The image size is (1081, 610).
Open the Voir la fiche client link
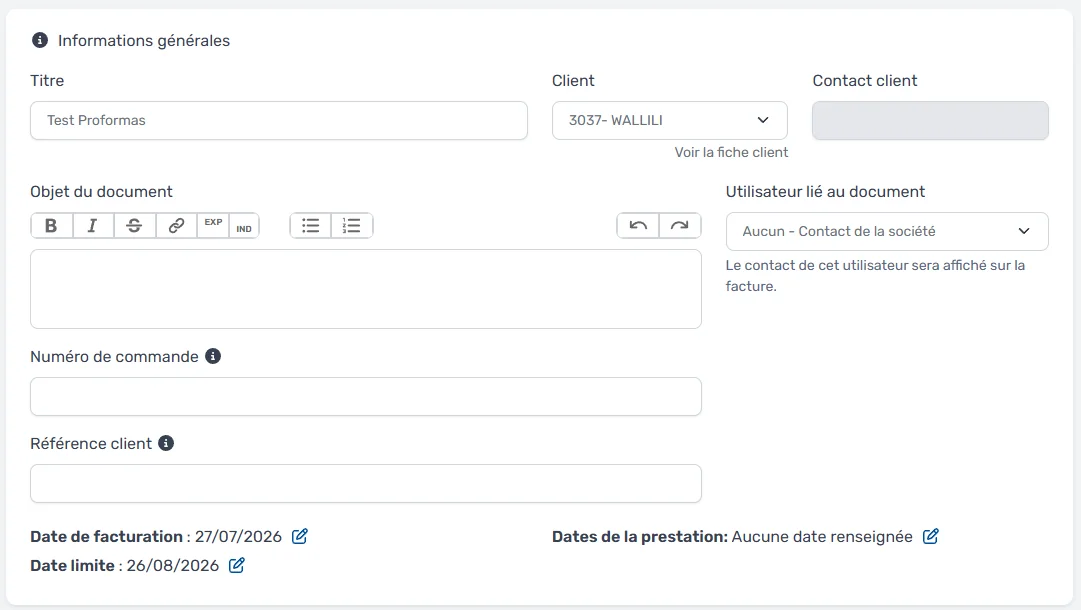click(x=731, y=152)
